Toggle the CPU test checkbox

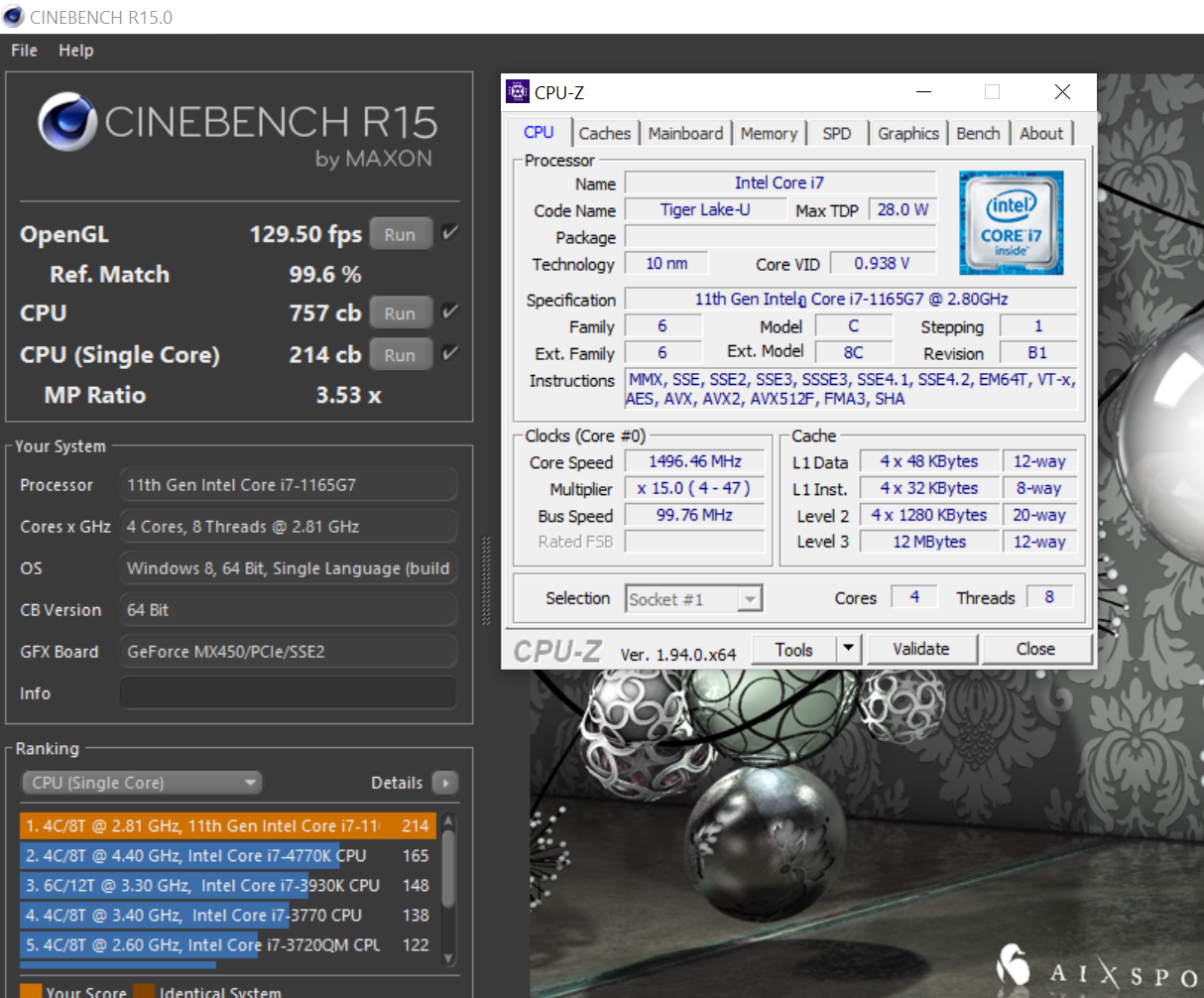pos(450,312)
